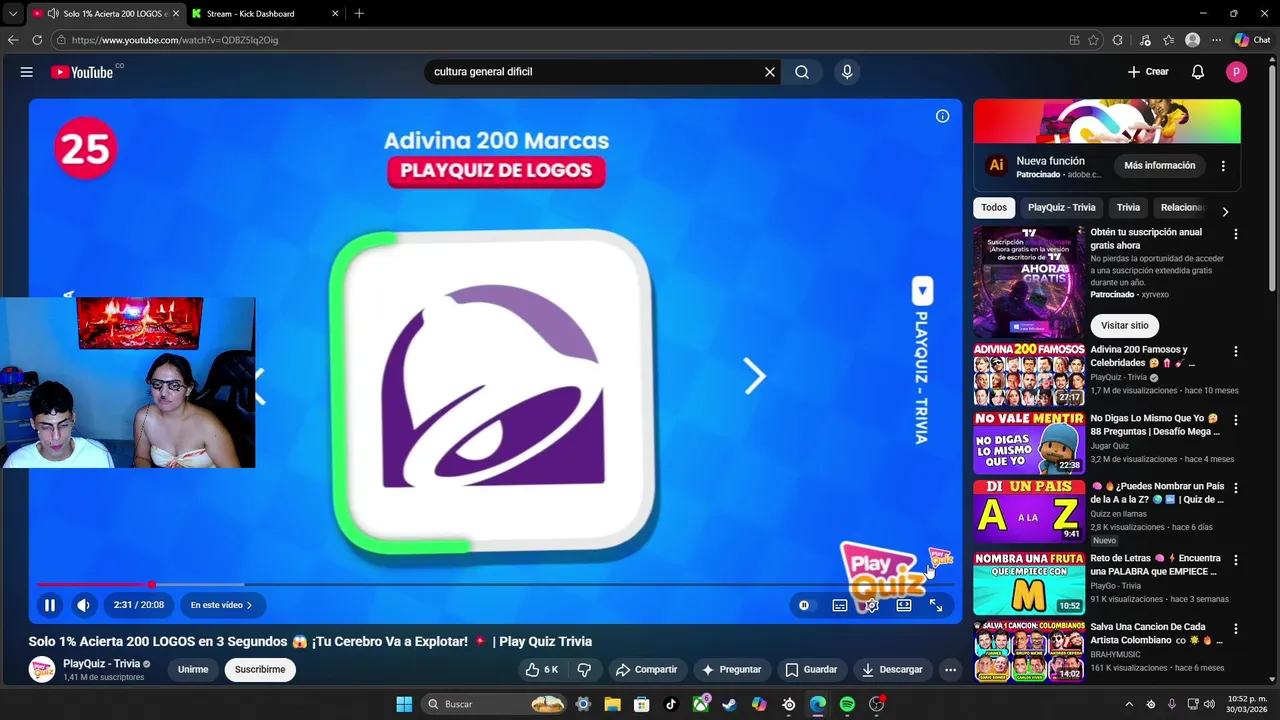Pause the video playback
The image size is (1280, 720).
tap(49, 605)
